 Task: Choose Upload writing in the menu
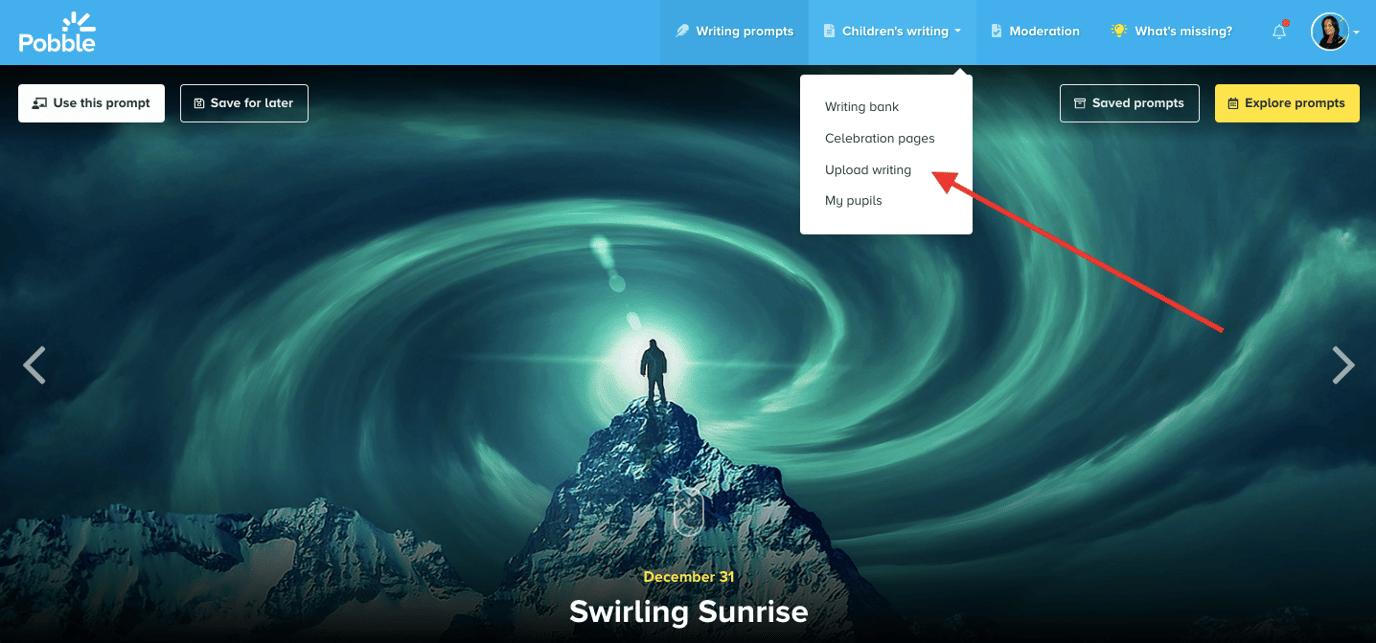click(x=868, y=170)
